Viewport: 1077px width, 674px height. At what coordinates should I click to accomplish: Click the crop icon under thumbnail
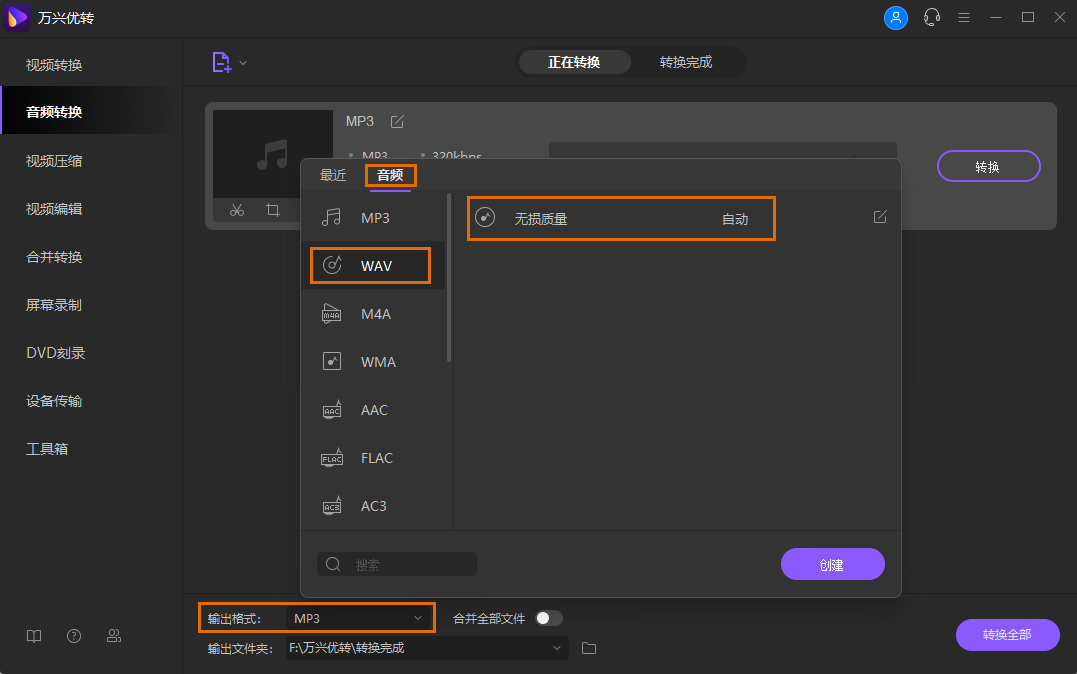click(273, 210)
